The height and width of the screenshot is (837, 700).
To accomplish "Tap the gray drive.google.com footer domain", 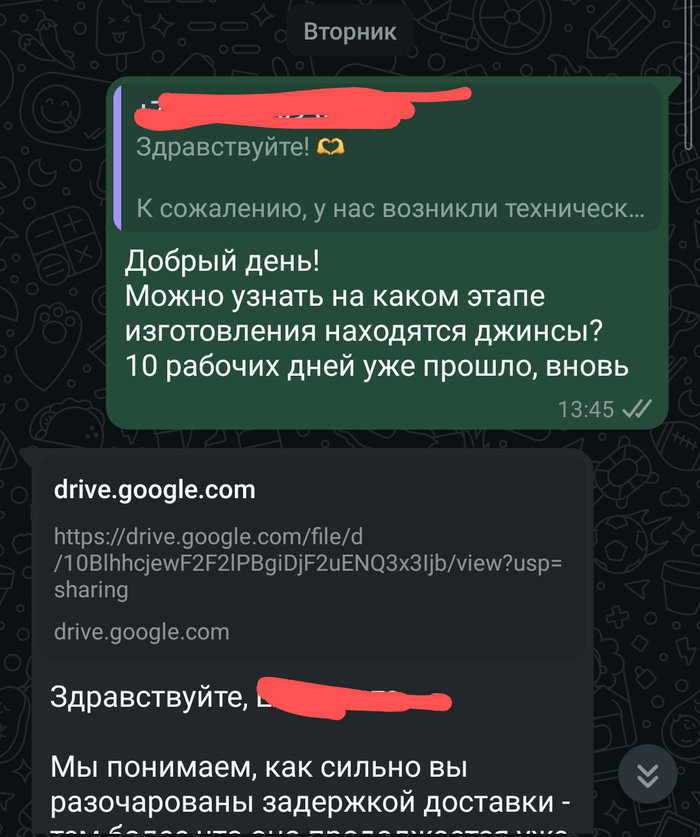I will coord(141,632).
